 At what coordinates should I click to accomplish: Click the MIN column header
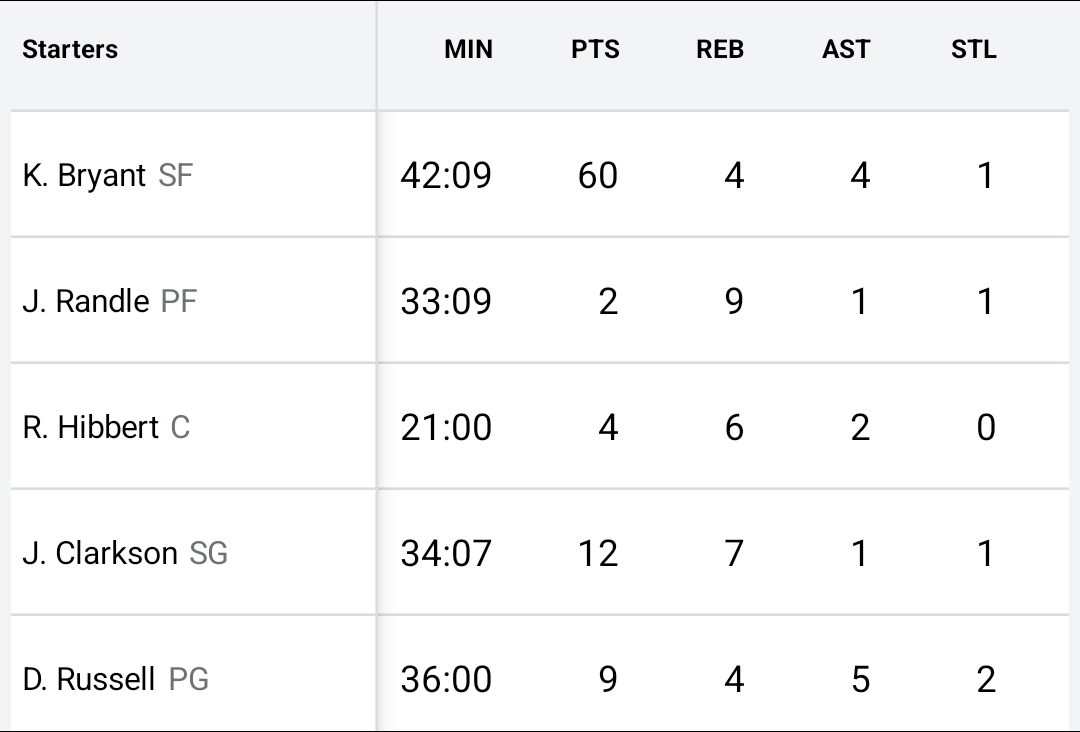click(468, 50)
